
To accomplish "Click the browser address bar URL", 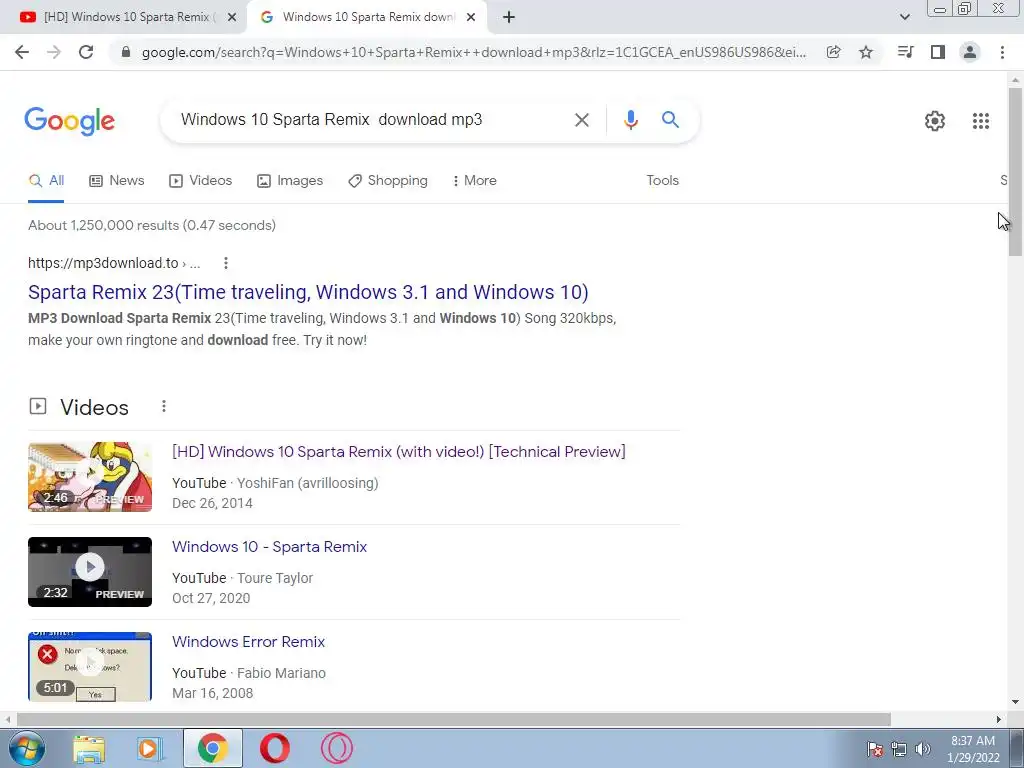I will pyautogui.click(x=473, y=52).
